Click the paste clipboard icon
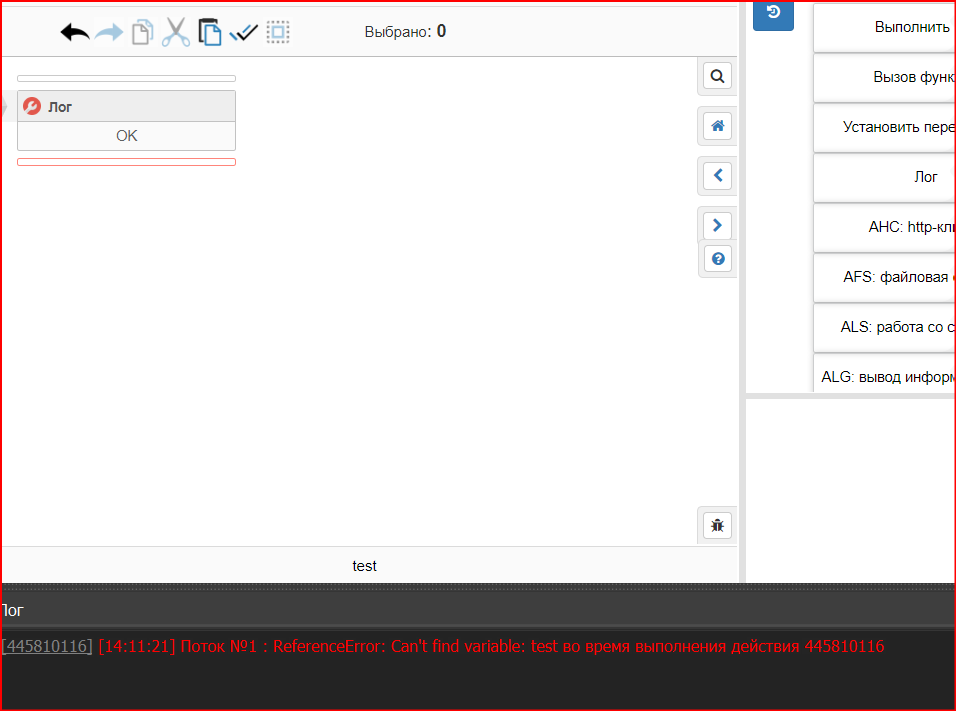Image resolution: width=956 pixels, height=711 pixels. [210, 32]
